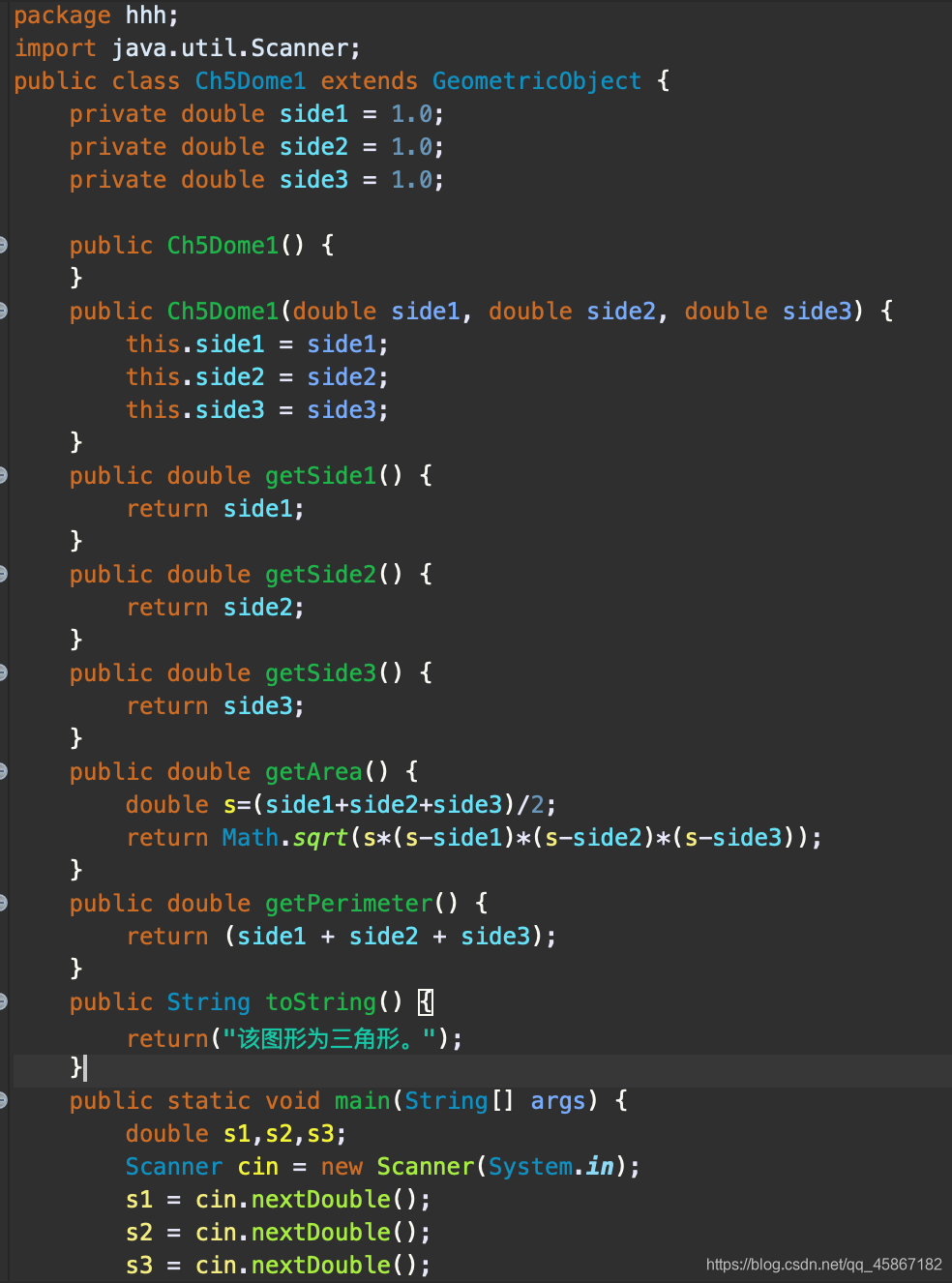
Task: Click the 'getArea' method name
Action: pyautogui.click(x=313, y=772)
